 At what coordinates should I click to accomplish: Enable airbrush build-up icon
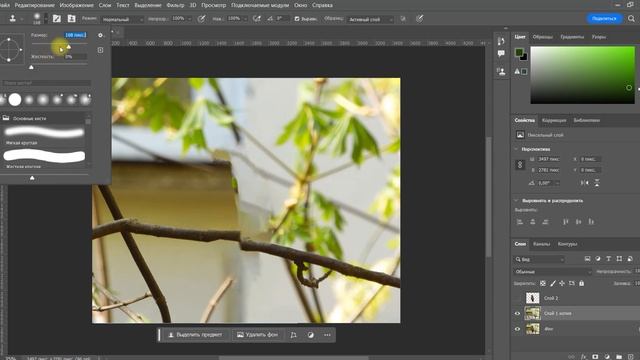[257, 19]
